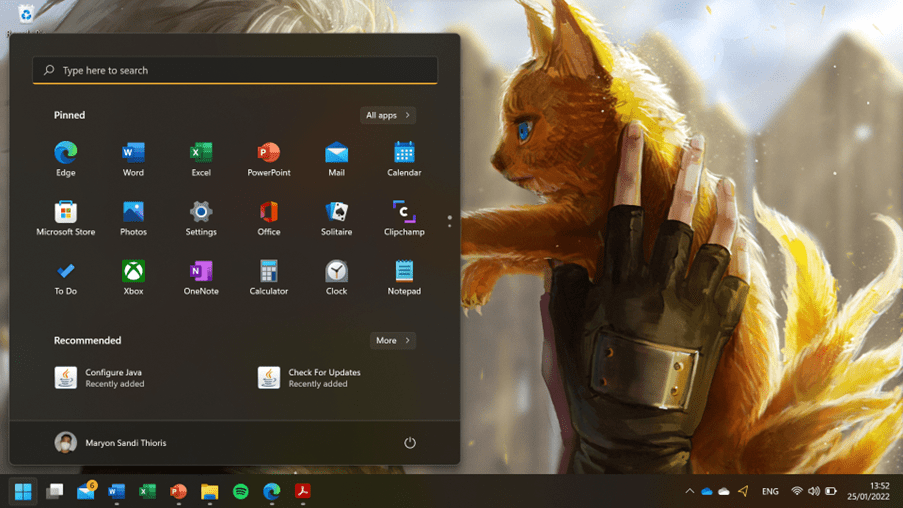Open volume speaker tray icon
The image size is (903, 508).
814,491
